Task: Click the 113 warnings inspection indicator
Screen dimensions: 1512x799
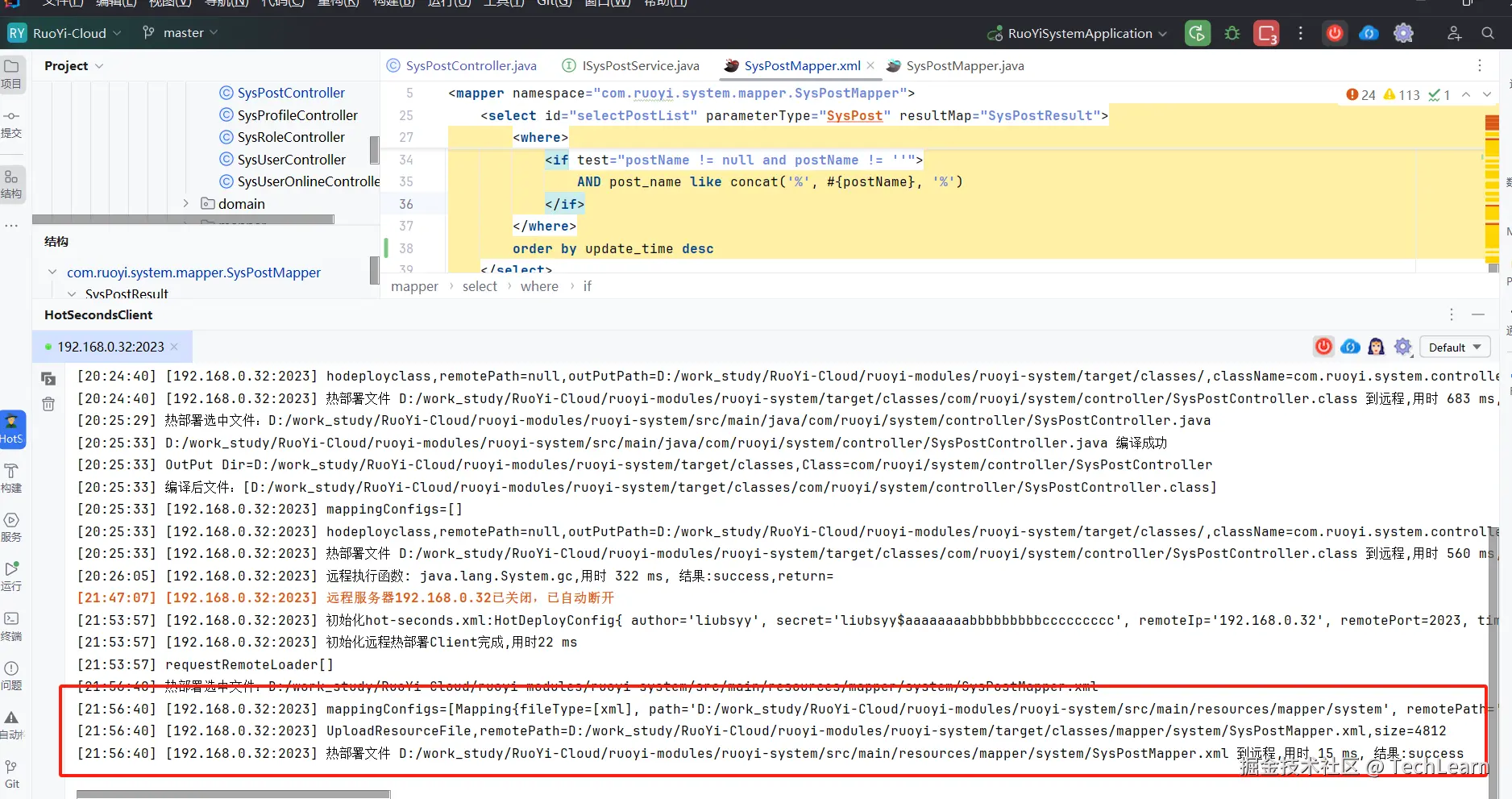Action: (1402, 94)
